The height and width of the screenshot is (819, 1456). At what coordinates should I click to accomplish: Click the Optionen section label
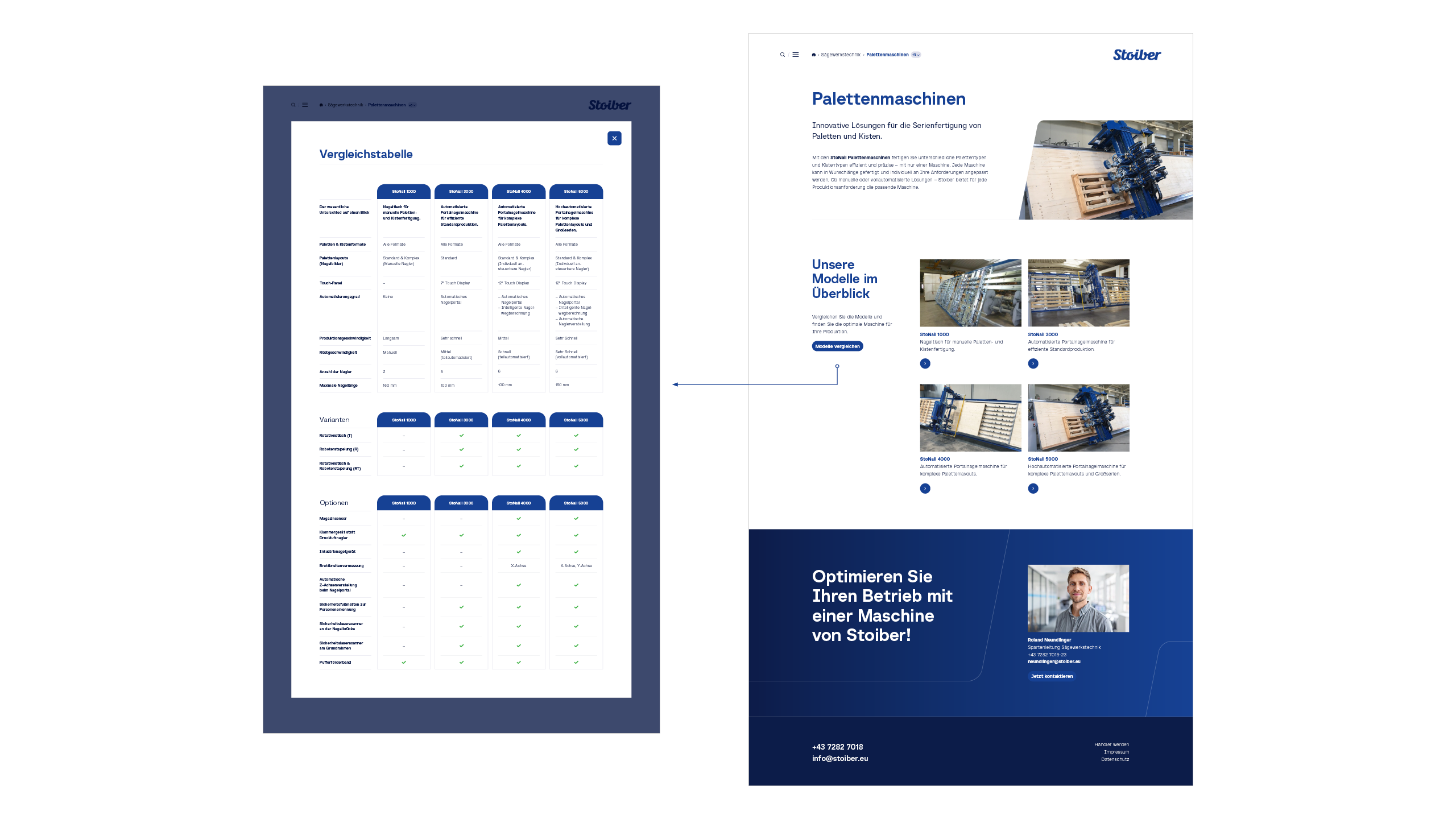click(x=334, y=503)
